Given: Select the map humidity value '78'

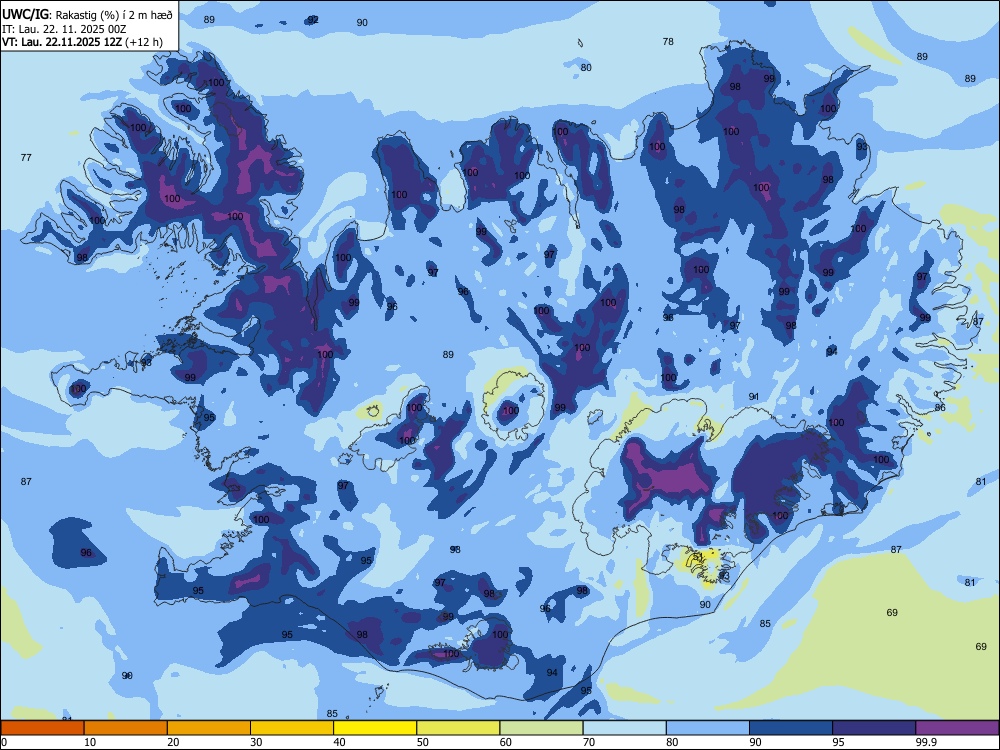Looking at the screenshot, I should coord(668,41).
